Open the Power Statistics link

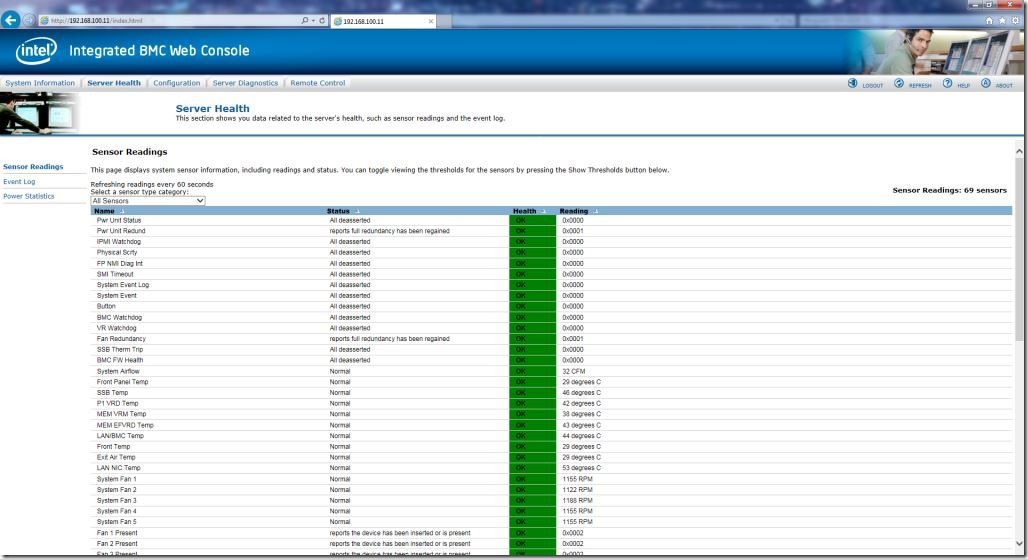point(29,196)
